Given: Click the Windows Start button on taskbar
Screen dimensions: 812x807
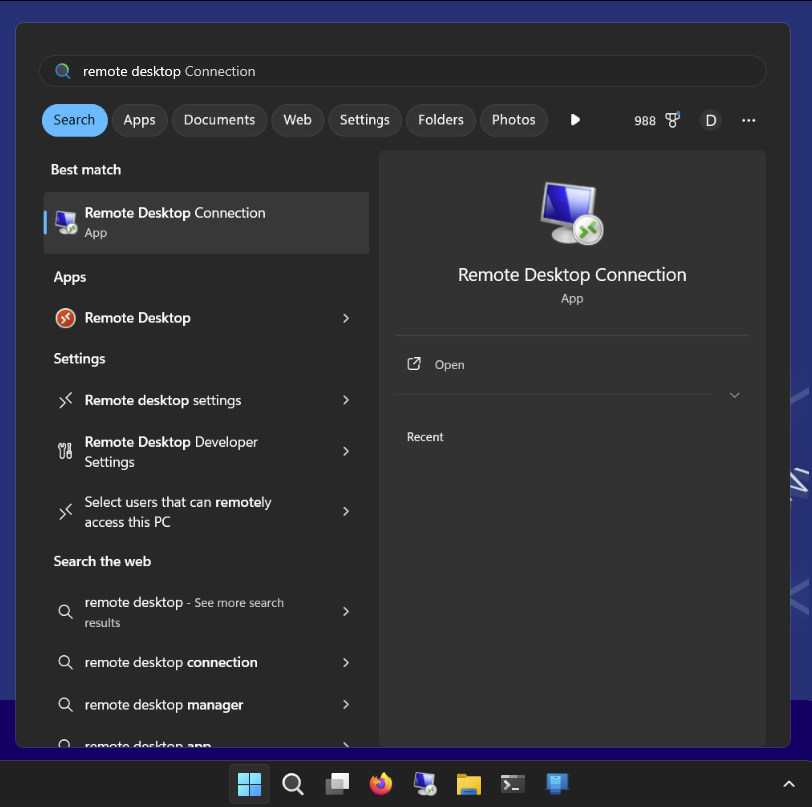Looking at the screenshot, I should click(249, 784).
